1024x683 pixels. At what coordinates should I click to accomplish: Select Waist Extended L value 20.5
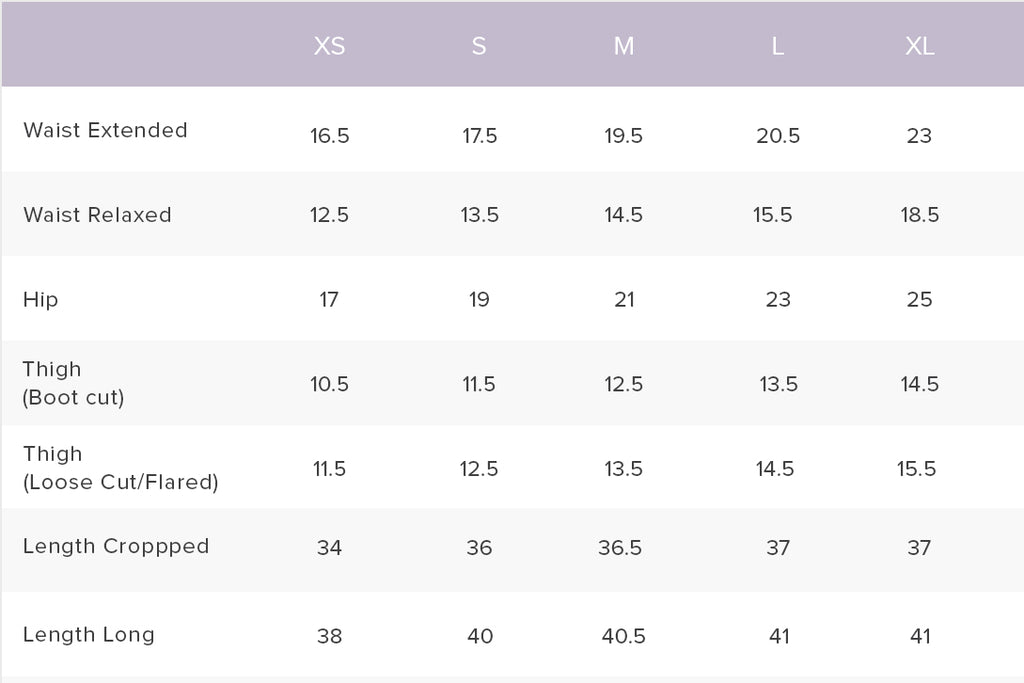pos(778,136)
